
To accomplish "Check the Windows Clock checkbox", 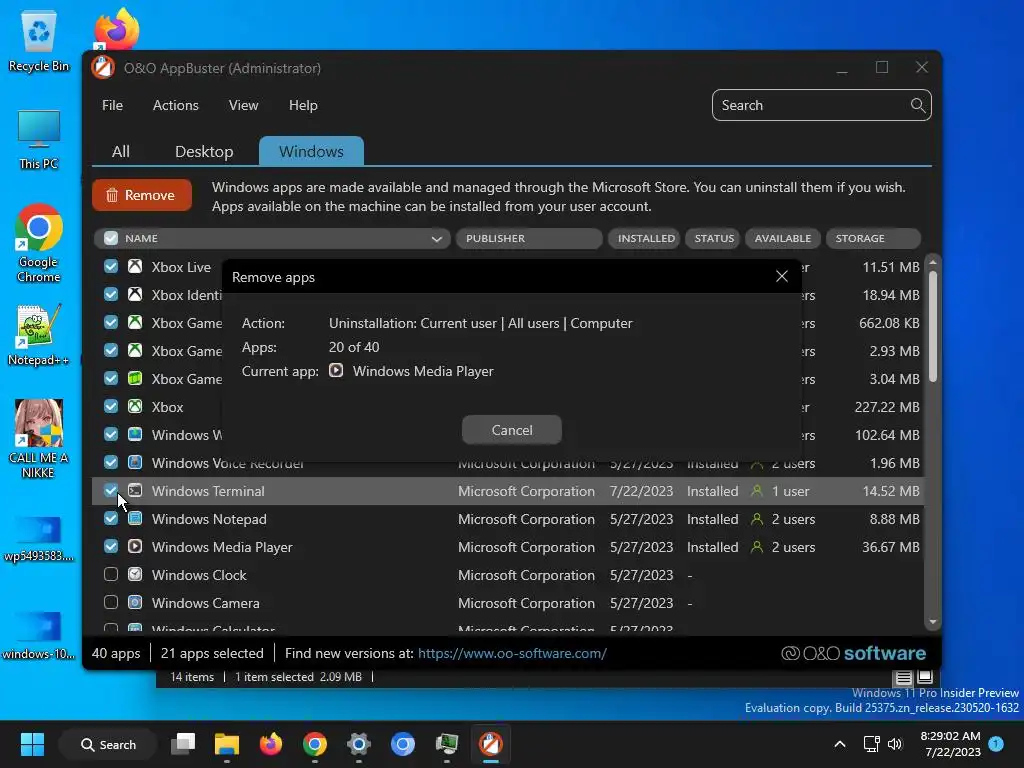I will click(111, 575).
